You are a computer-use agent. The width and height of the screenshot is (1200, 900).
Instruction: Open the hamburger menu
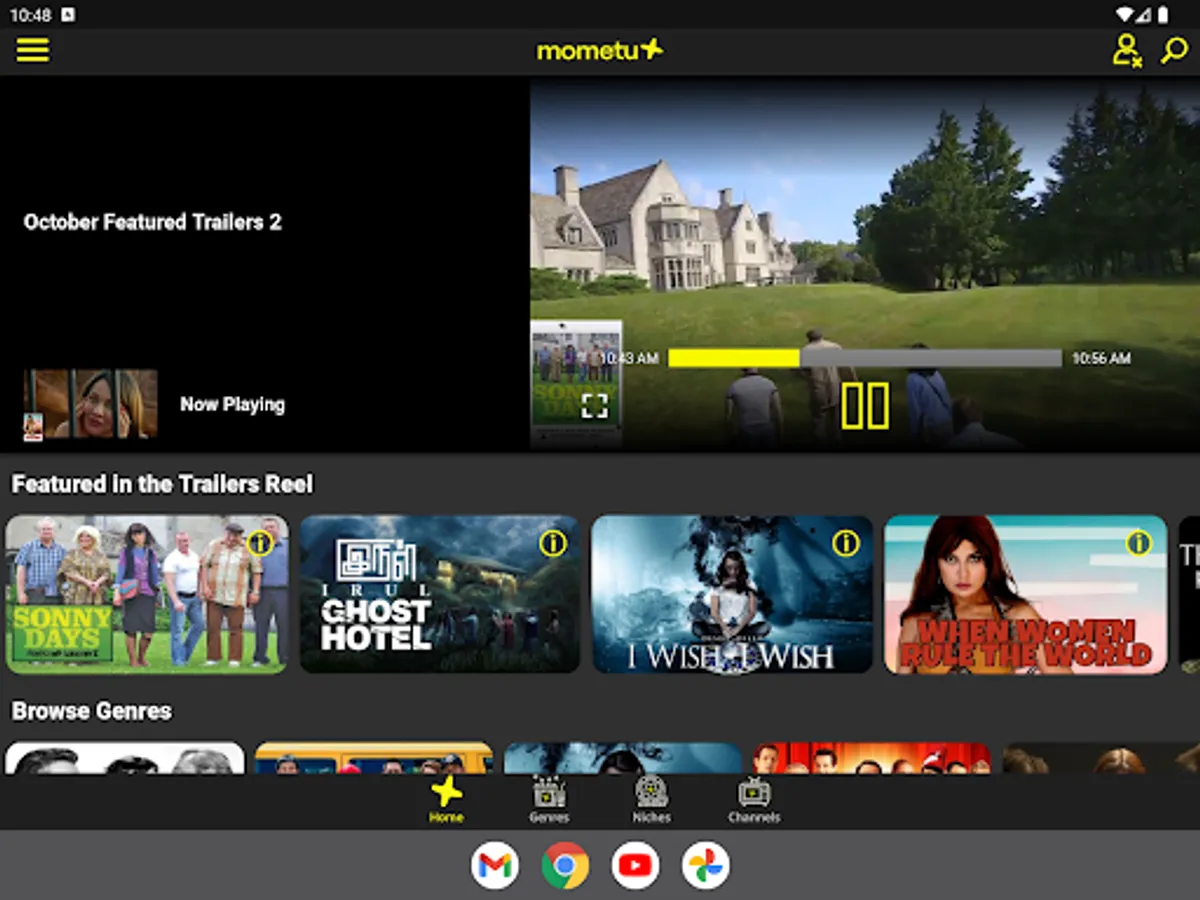pos(32,50)
